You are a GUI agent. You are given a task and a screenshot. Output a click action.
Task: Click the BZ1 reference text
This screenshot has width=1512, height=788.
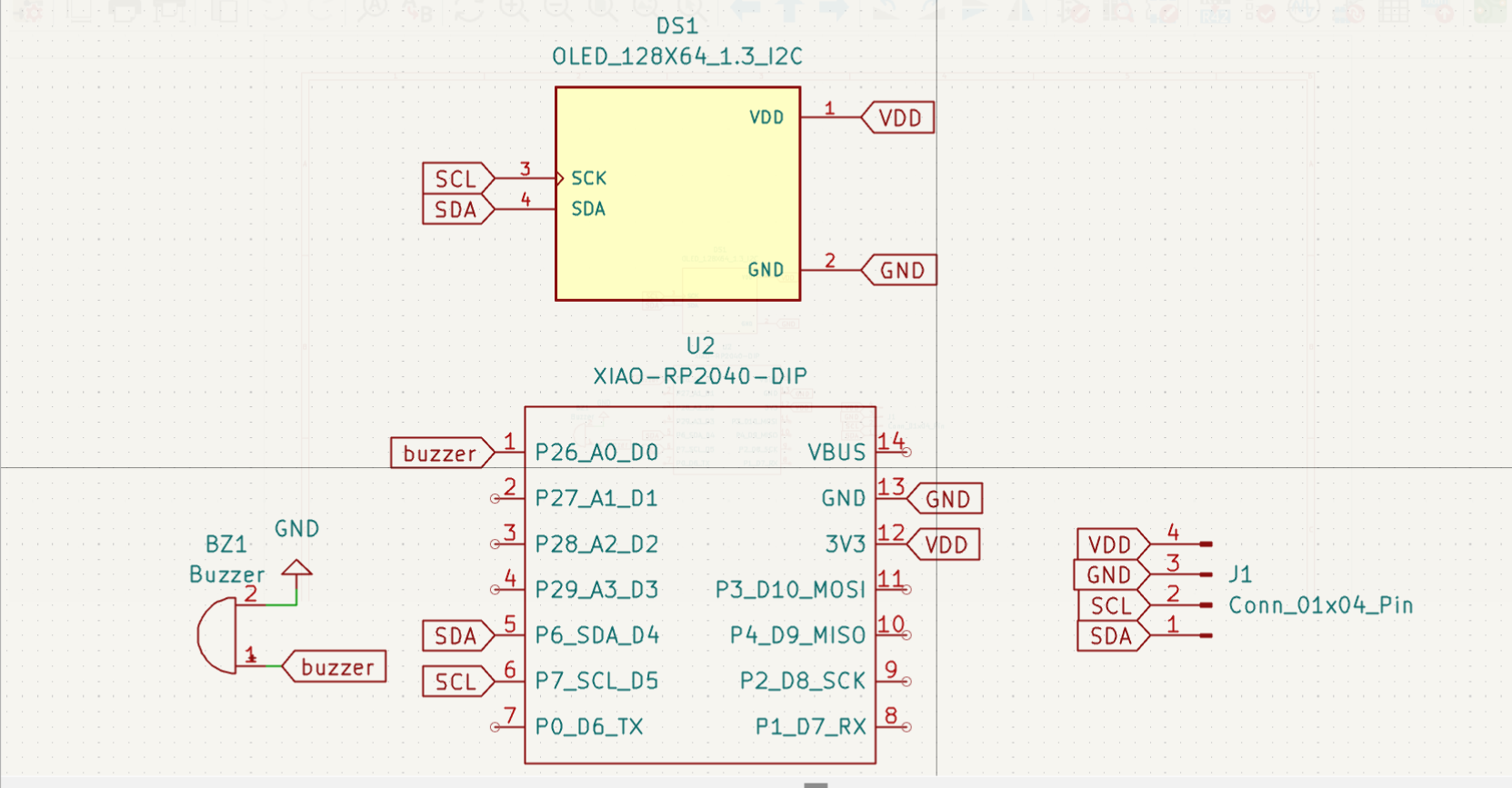[226, 544]
